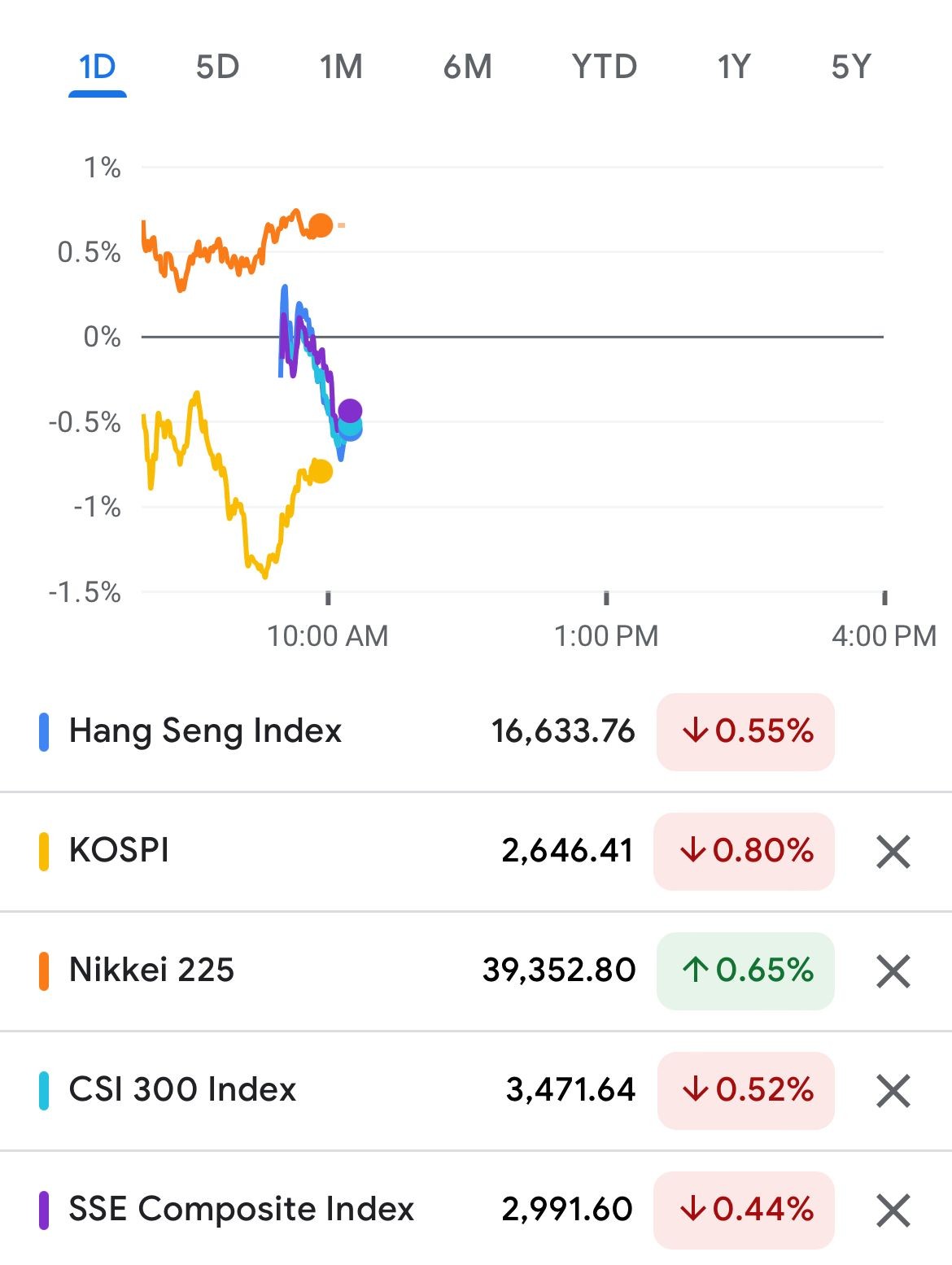Select the 1Y chart range
Screen dimensions: 952x1265
click(733, 67)
